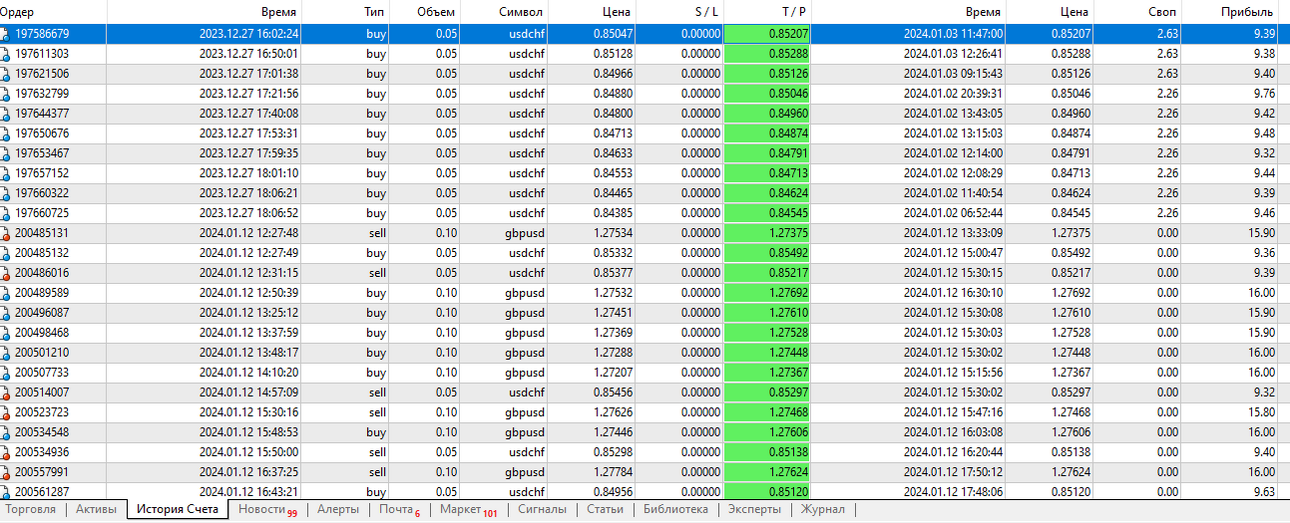The image size is (1290, 523).
Task: Click the icon of order 200498468
Action: pos(5,333)
